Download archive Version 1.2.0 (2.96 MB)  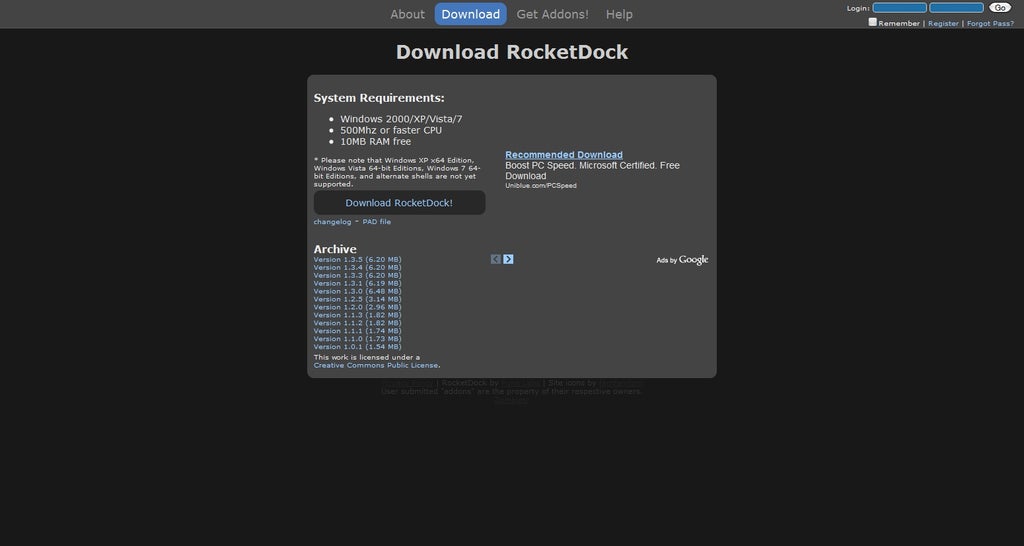[357, 307]
